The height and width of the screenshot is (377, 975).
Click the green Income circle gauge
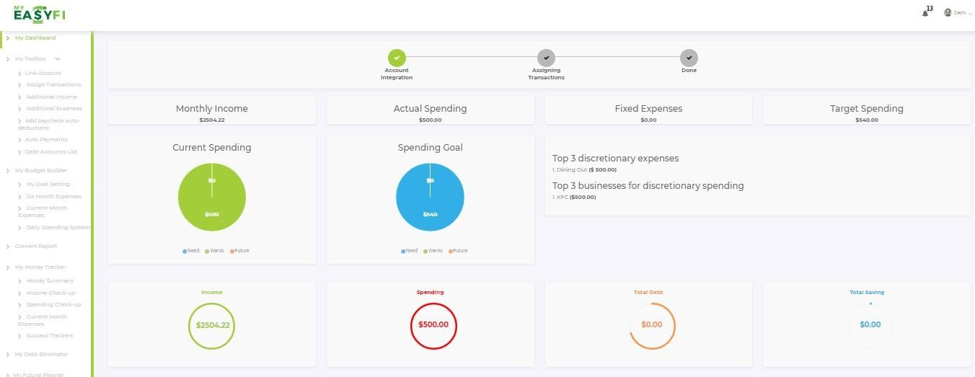pyautogui.click(x=211, y=325)
